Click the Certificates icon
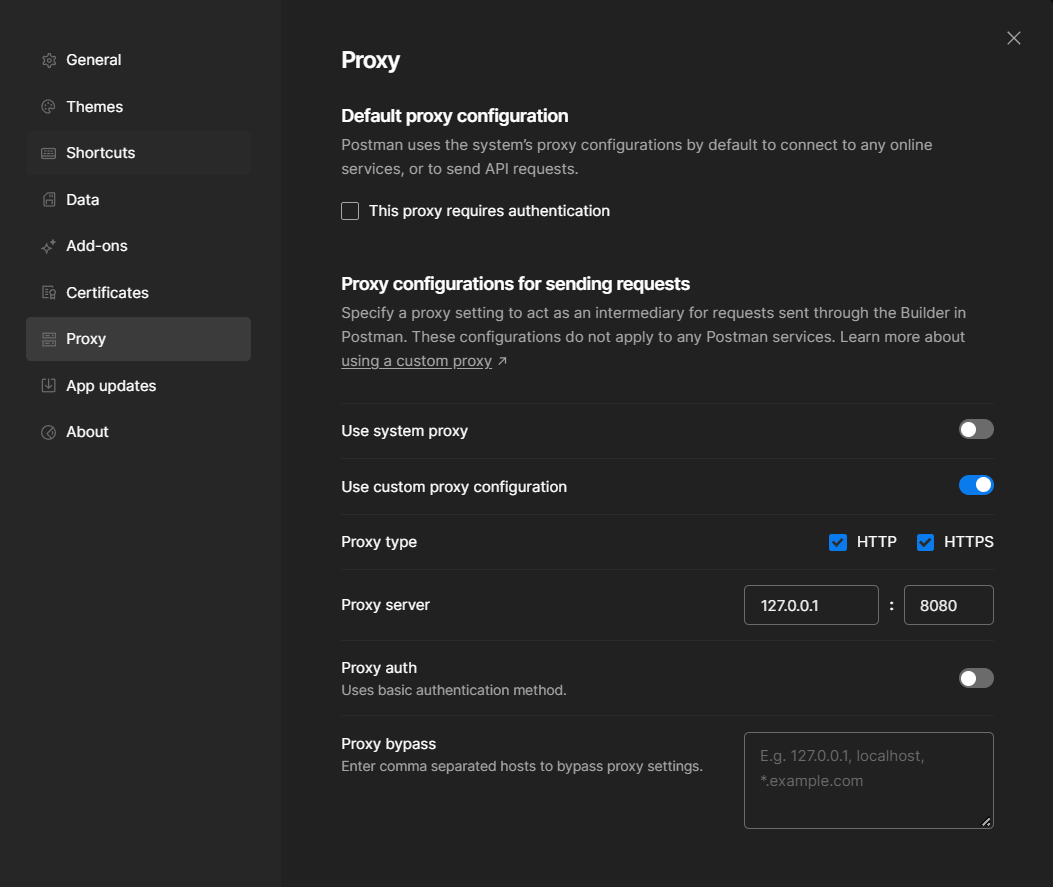Image resolution: width=1053 pixels, height=887 pixels. coord(48,293)
